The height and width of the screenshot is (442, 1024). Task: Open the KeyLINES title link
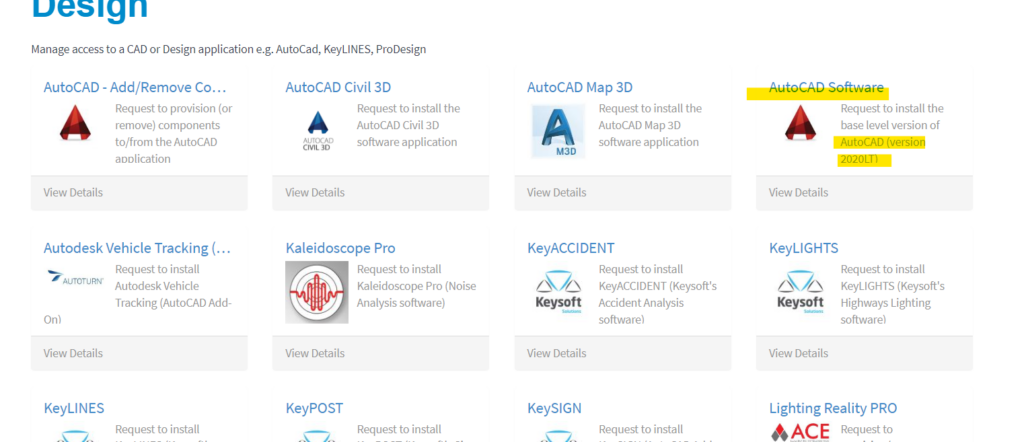74,408
